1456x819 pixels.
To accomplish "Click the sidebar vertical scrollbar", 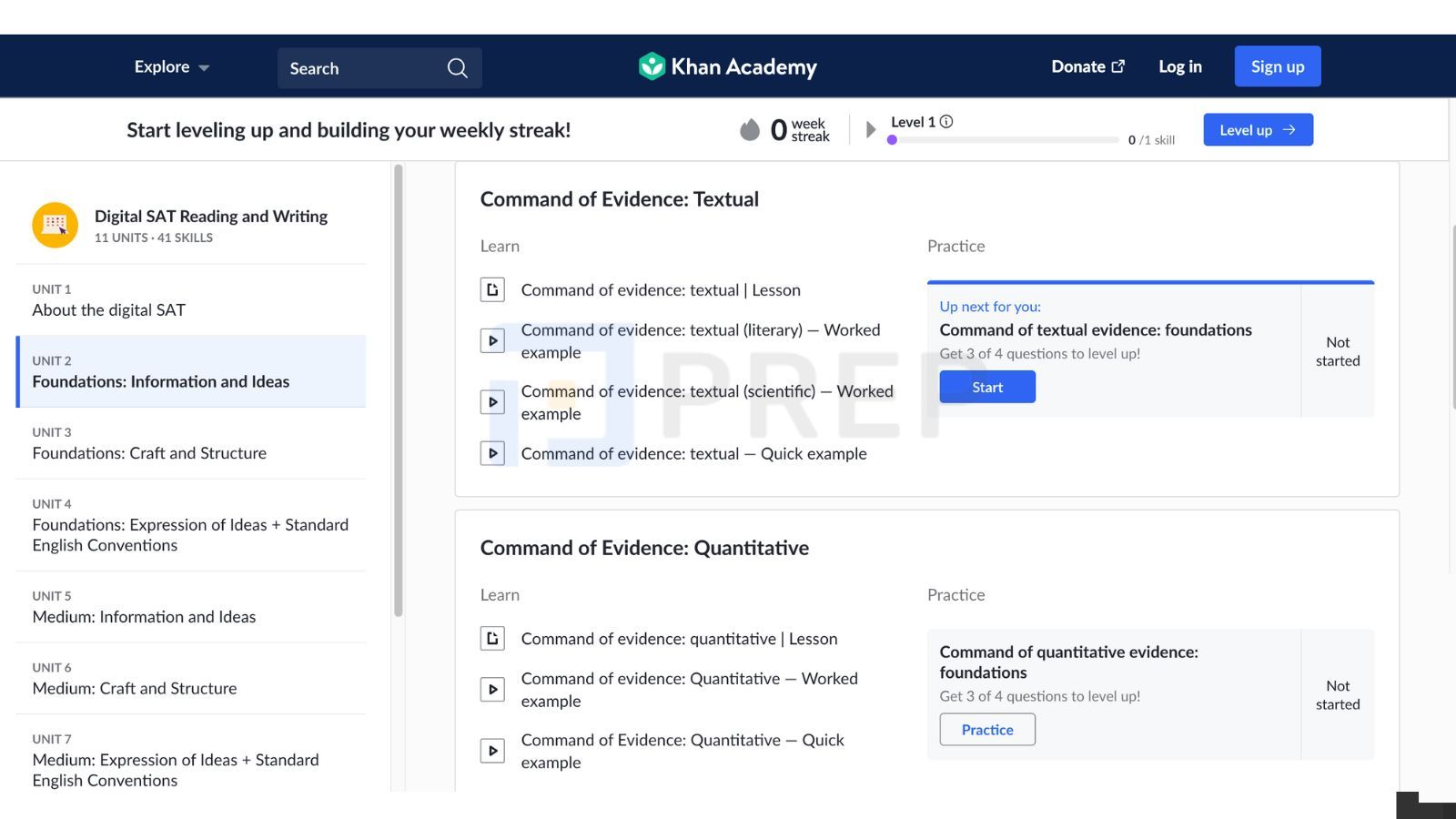I will tap(398, 391).
